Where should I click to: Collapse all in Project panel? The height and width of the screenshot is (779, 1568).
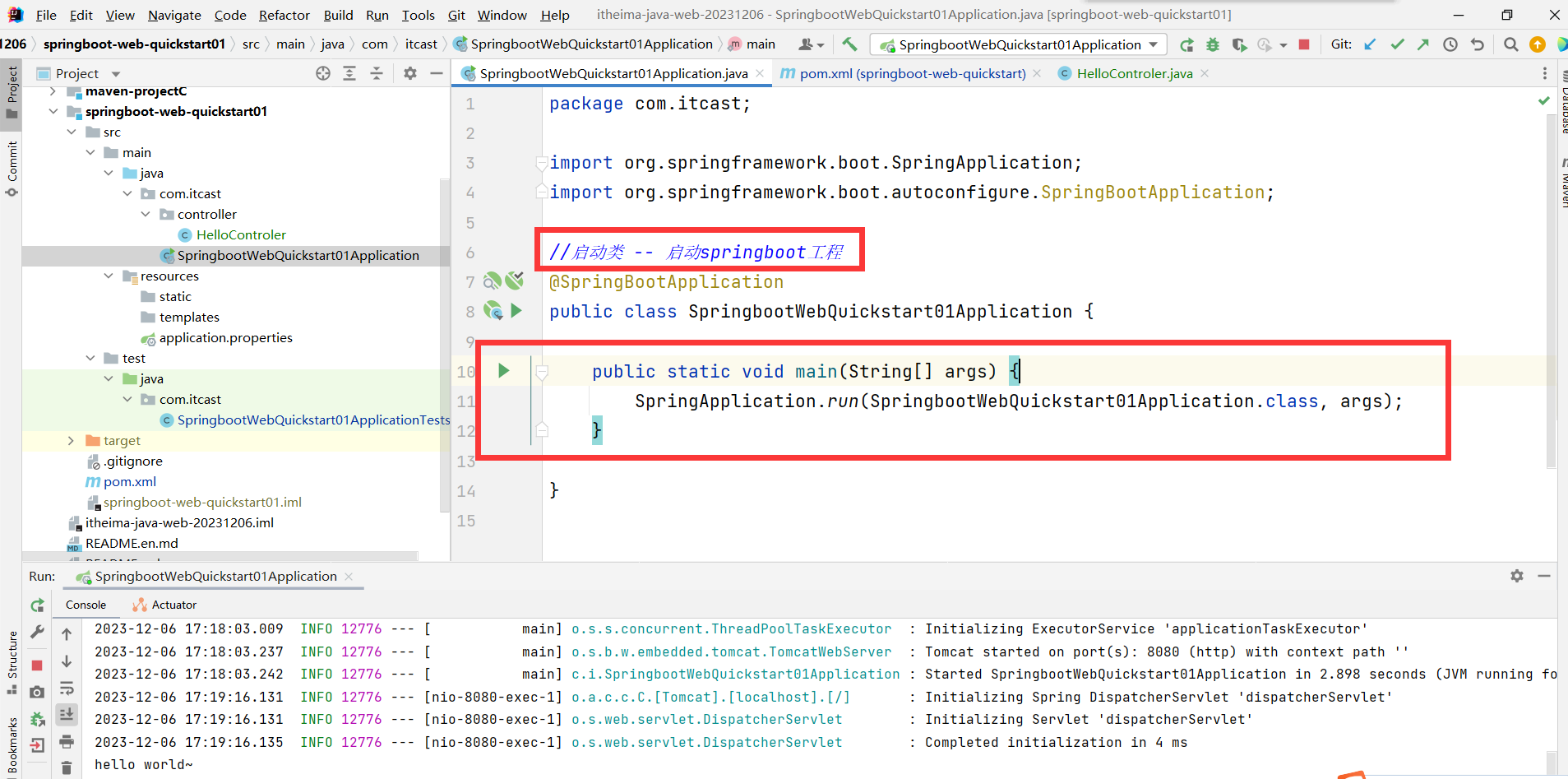coord(377,73)
